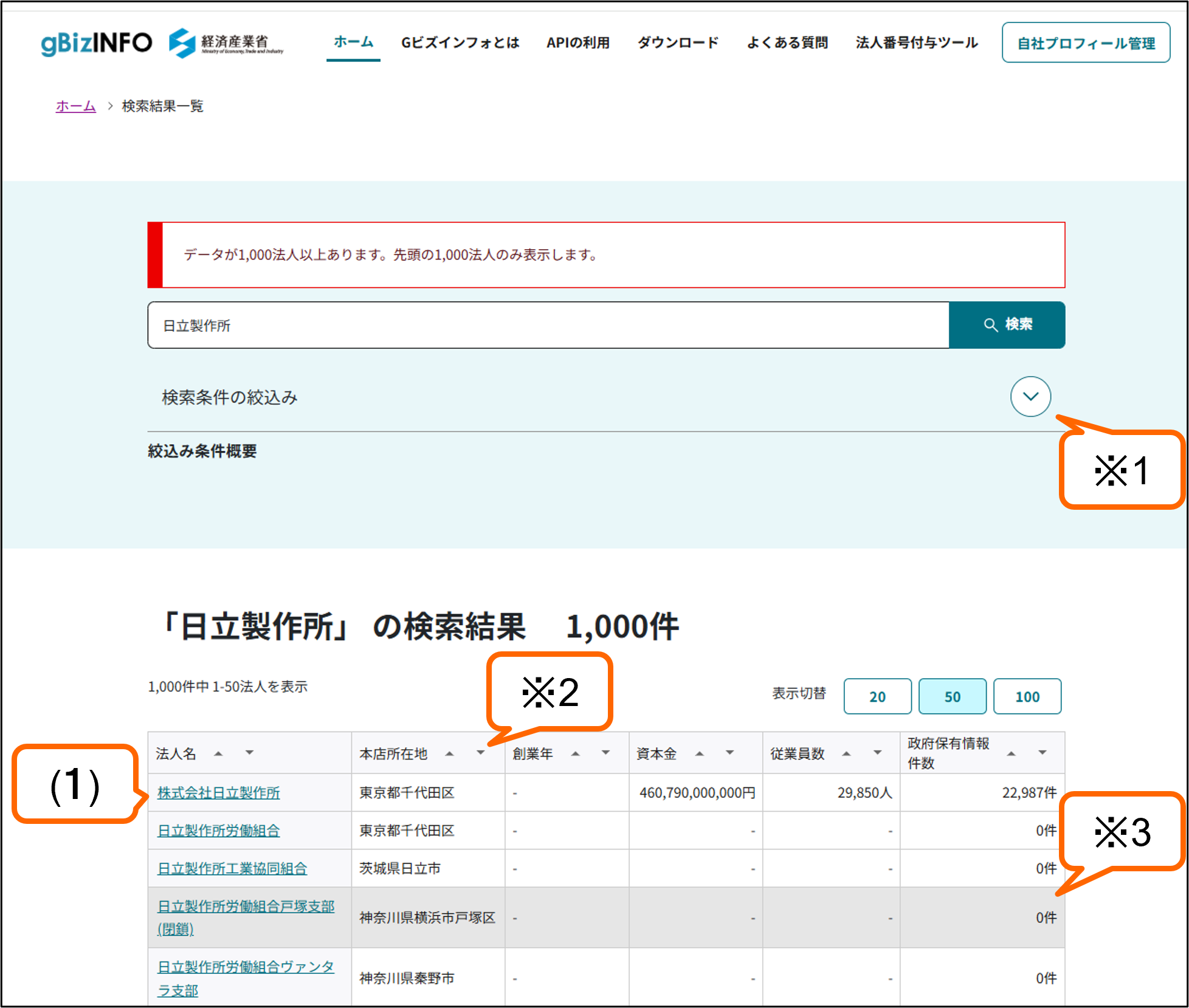Sort 本店所在地 column ascending
The height and width of the screenshot is (1008, 1189).
449,753
